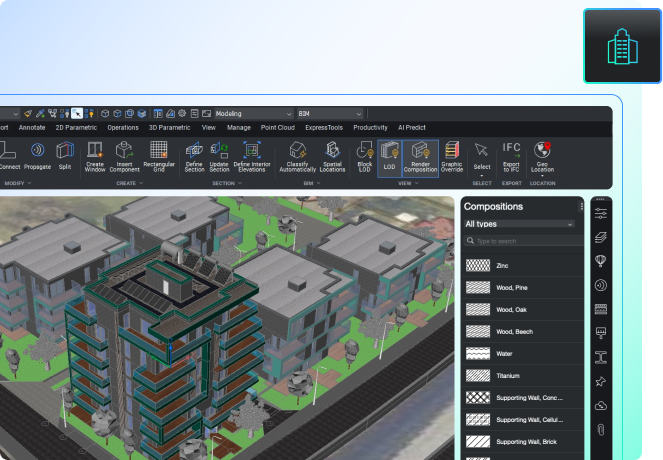Click Define Interior Elevations
663x460 pixels.
click(252, 157)
